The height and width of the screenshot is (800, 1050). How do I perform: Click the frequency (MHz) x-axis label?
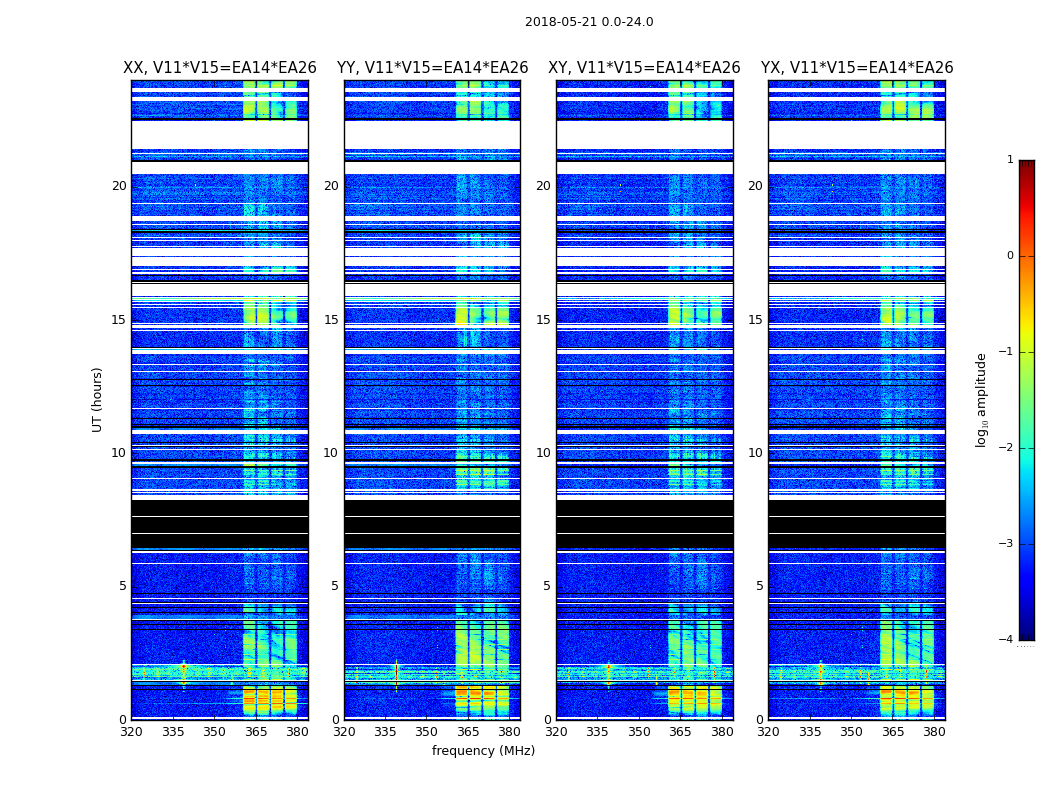click(483, 751)
